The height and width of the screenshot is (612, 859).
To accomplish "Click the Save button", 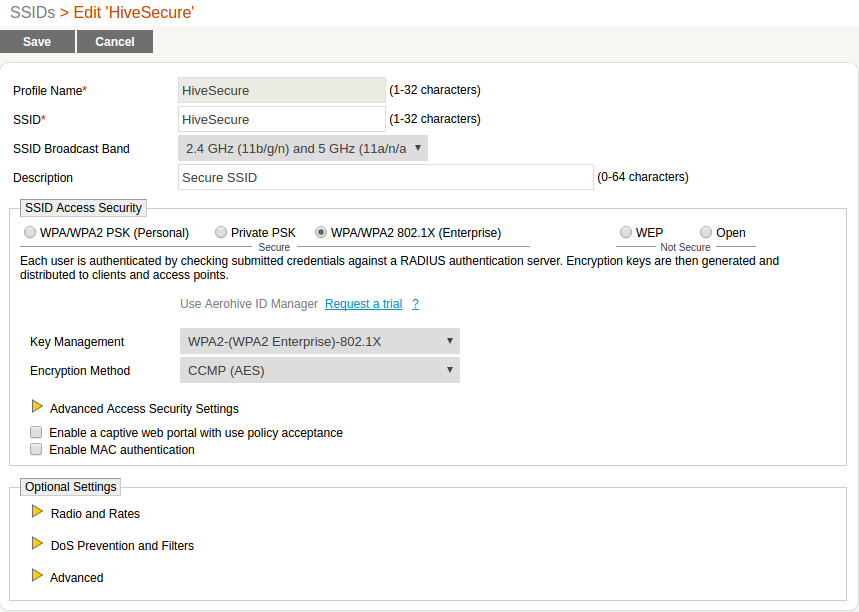I will [x=37, y=41].
